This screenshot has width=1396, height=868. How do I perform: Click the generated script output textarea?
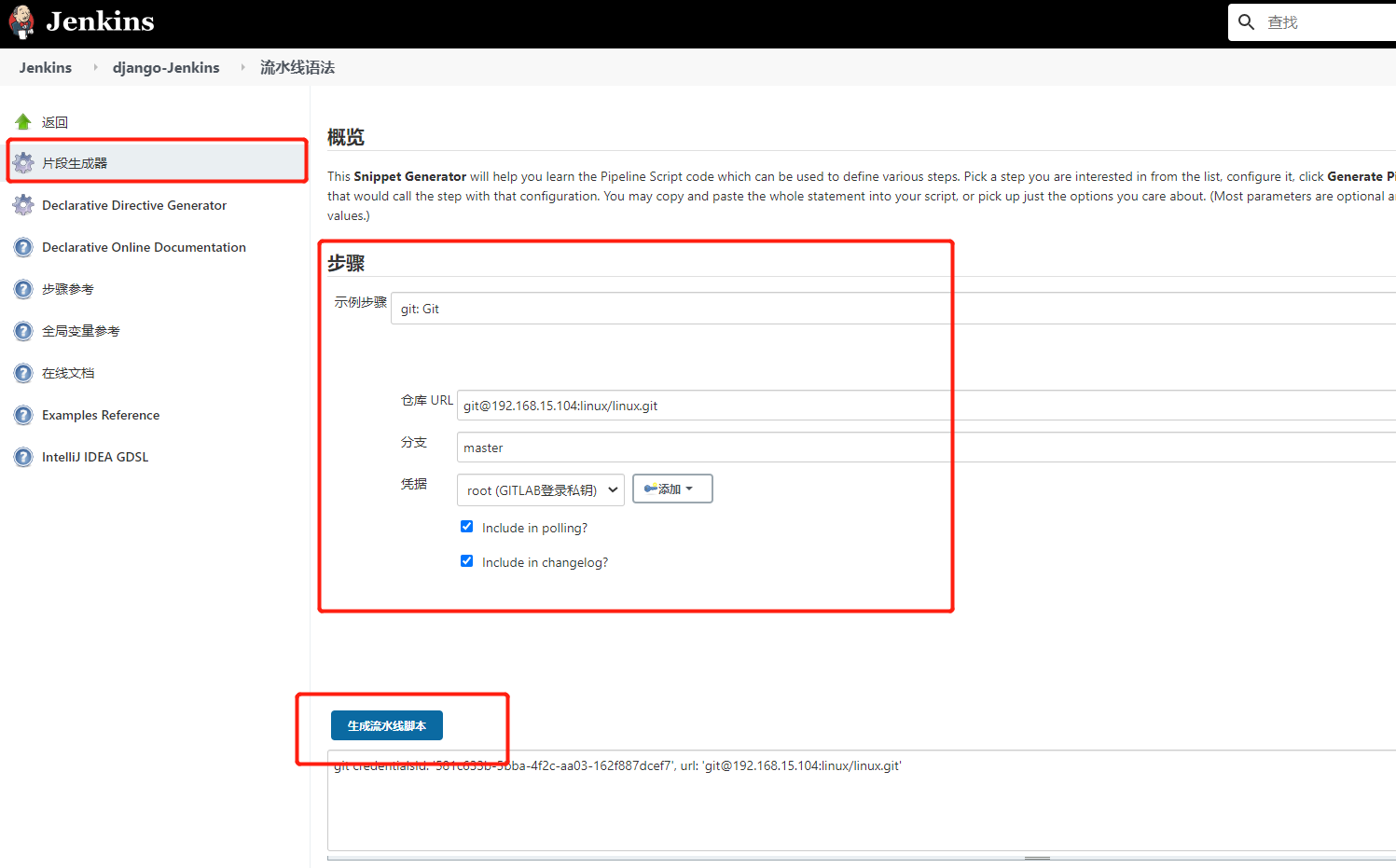pyautogui.click(x=862, y=800)
